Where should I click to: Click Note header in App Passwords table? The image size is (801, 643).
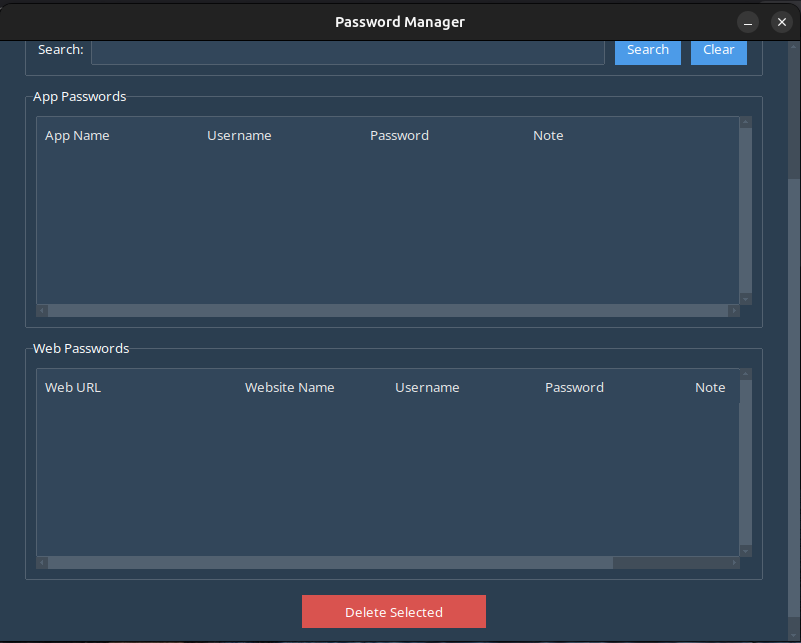(x=548, y=136)
